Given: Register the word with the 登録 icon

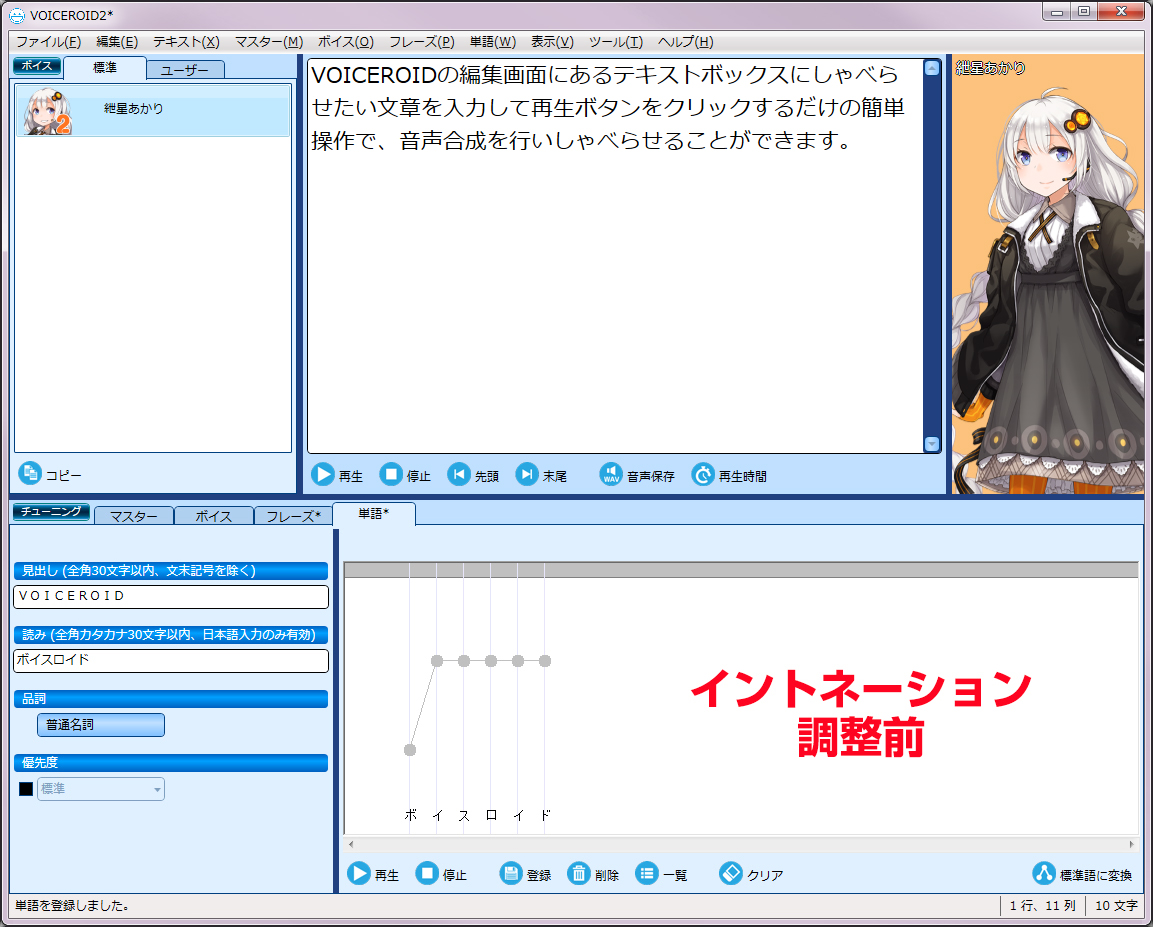Looking at the screenshot, I should tap(510, 873).
